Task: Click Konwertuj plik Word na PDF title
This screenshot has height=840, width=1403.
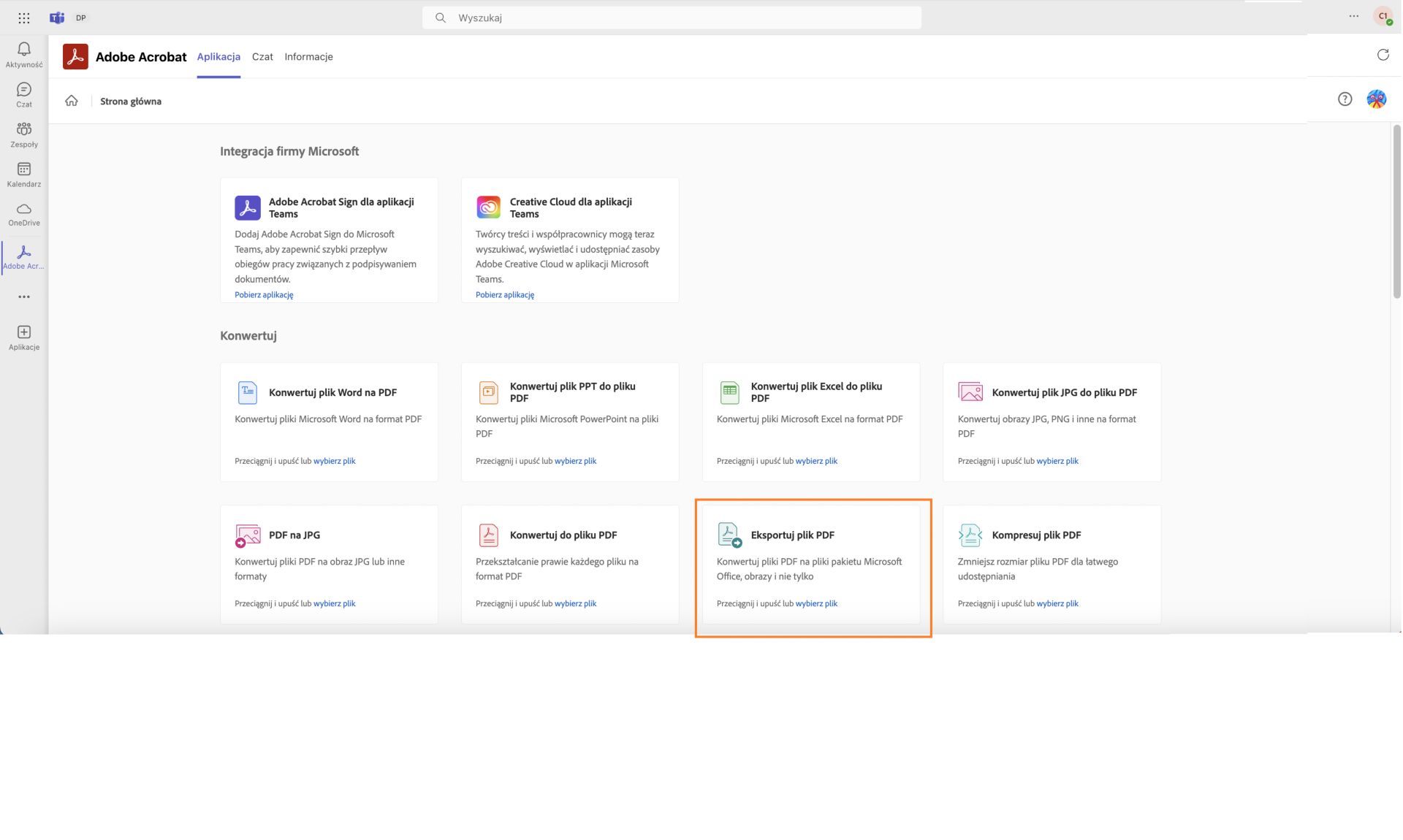Action: pos(332,392)
